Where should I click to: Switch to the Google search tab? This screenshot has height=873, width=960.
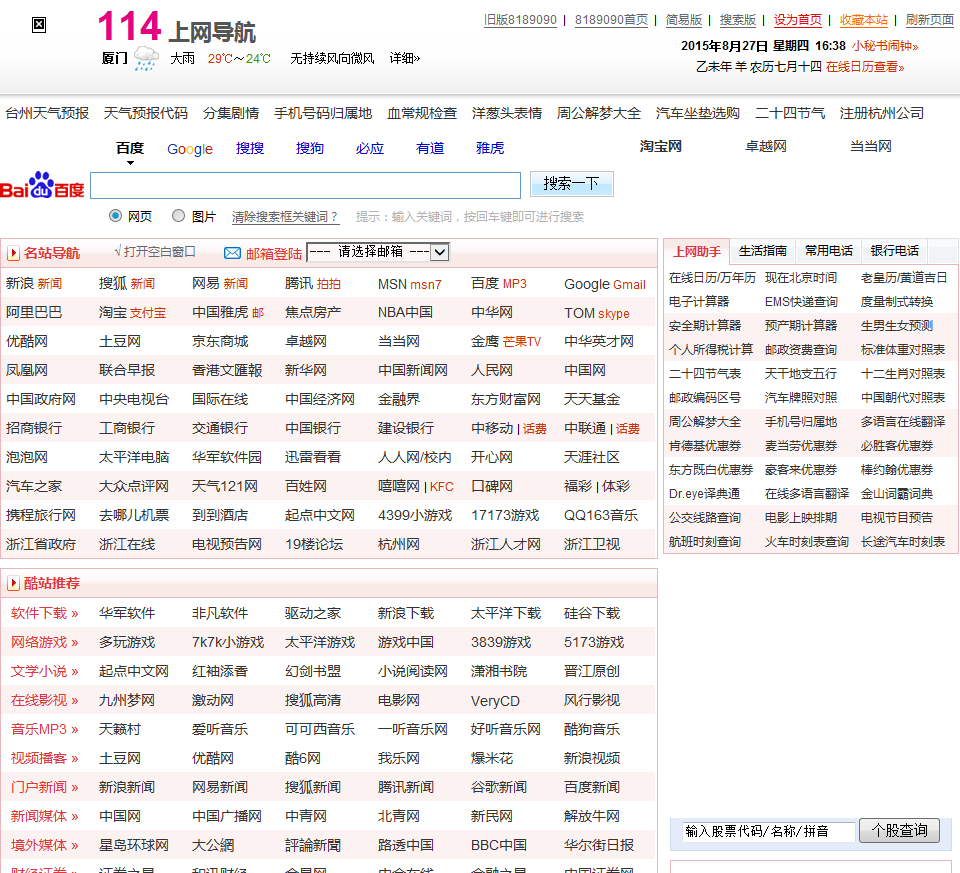pos(190,149)
